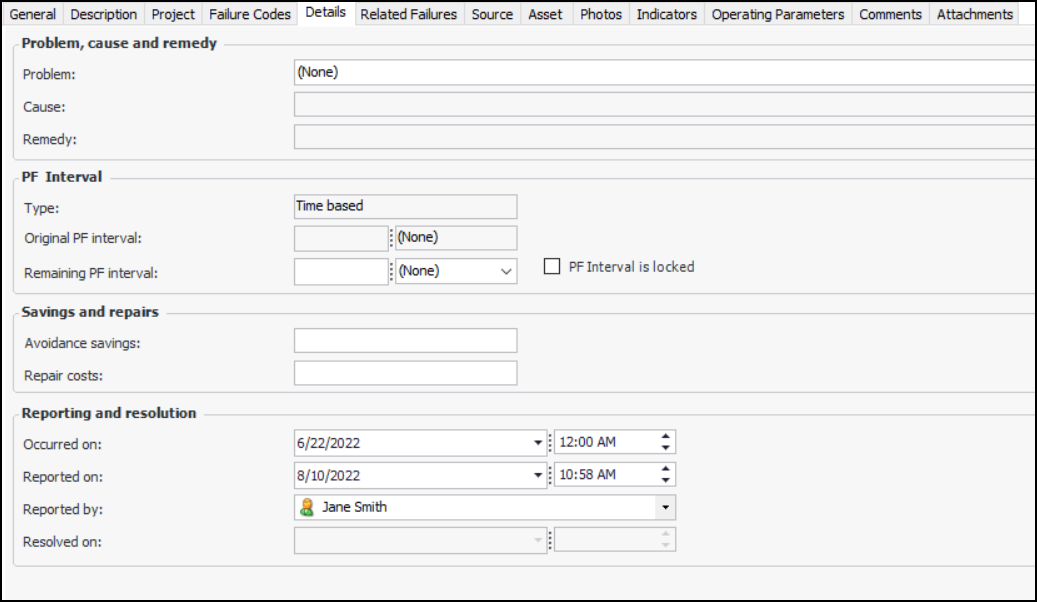Click the Reported by name Jane Smith
1037x602 pixels.
[x=354, y=507]
